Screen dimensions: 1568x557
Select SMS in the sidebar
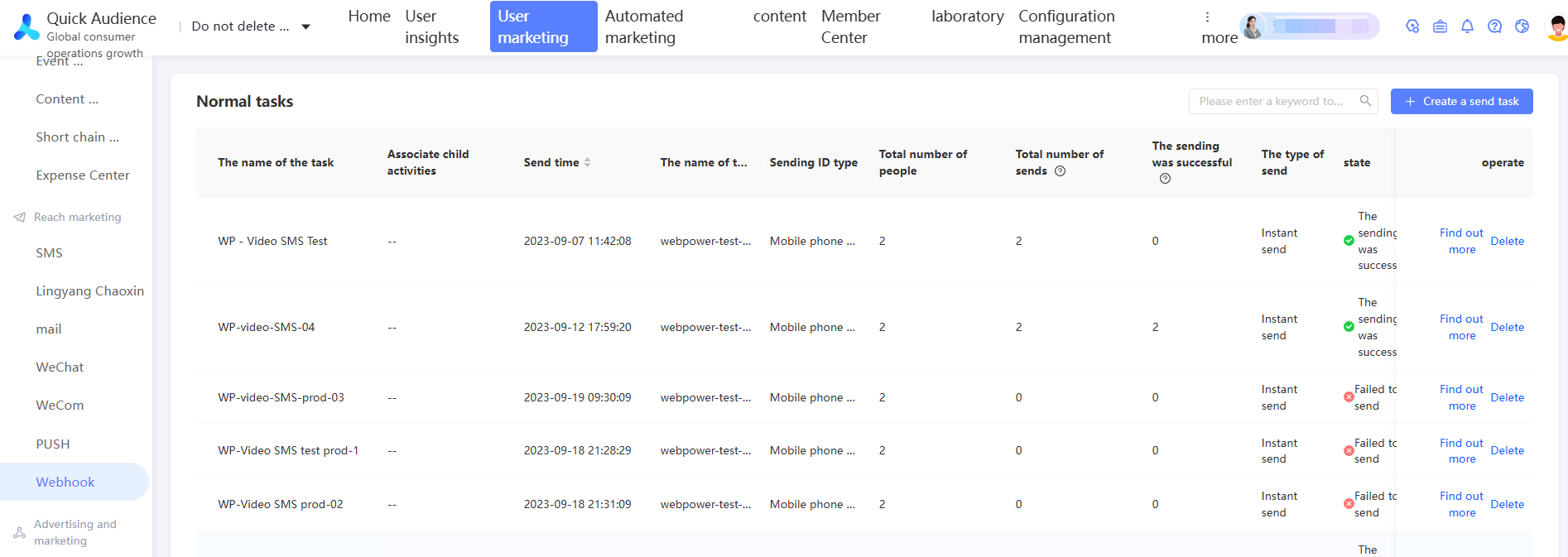click(49, 253)
